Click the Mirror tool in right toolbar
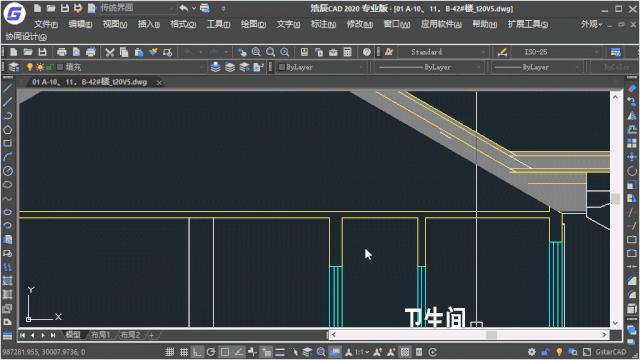The image size is (640, 360). 632,116
